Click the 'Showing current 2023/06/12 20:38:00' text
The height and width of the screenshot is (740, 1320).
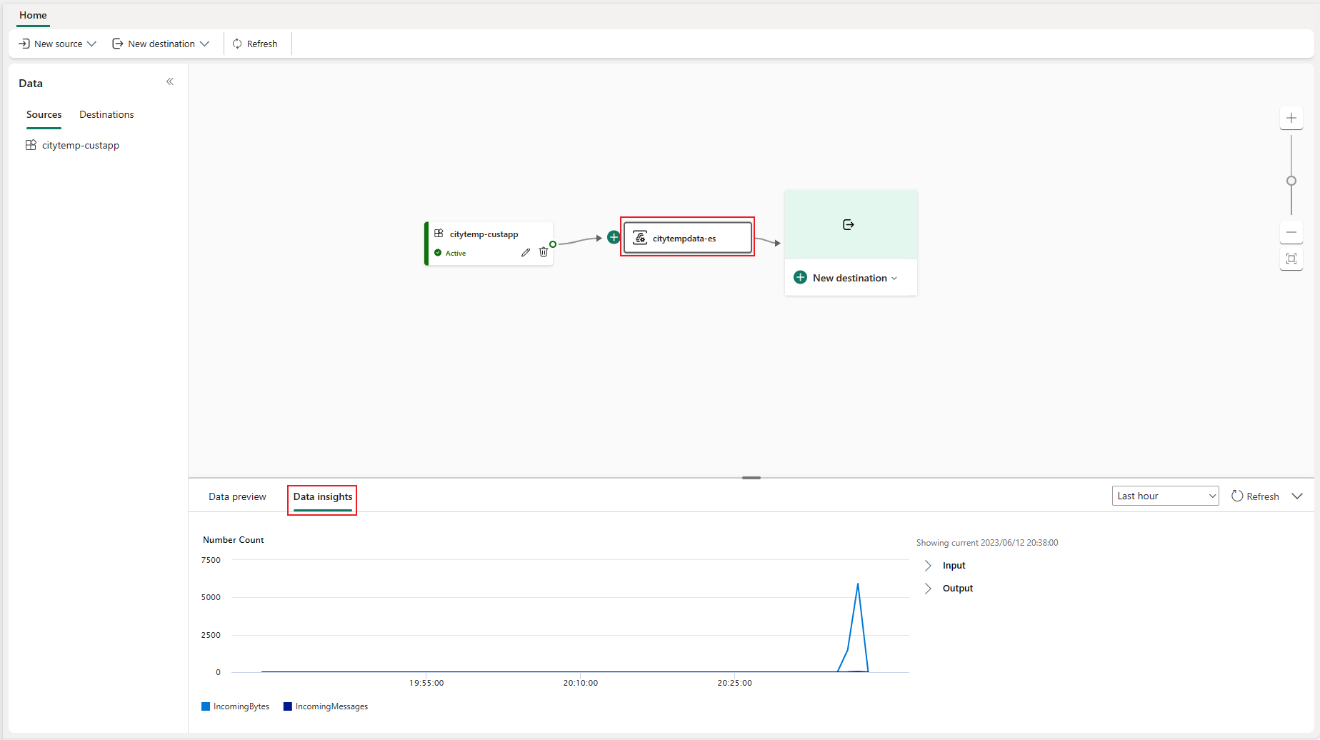(x=987, y=543)
